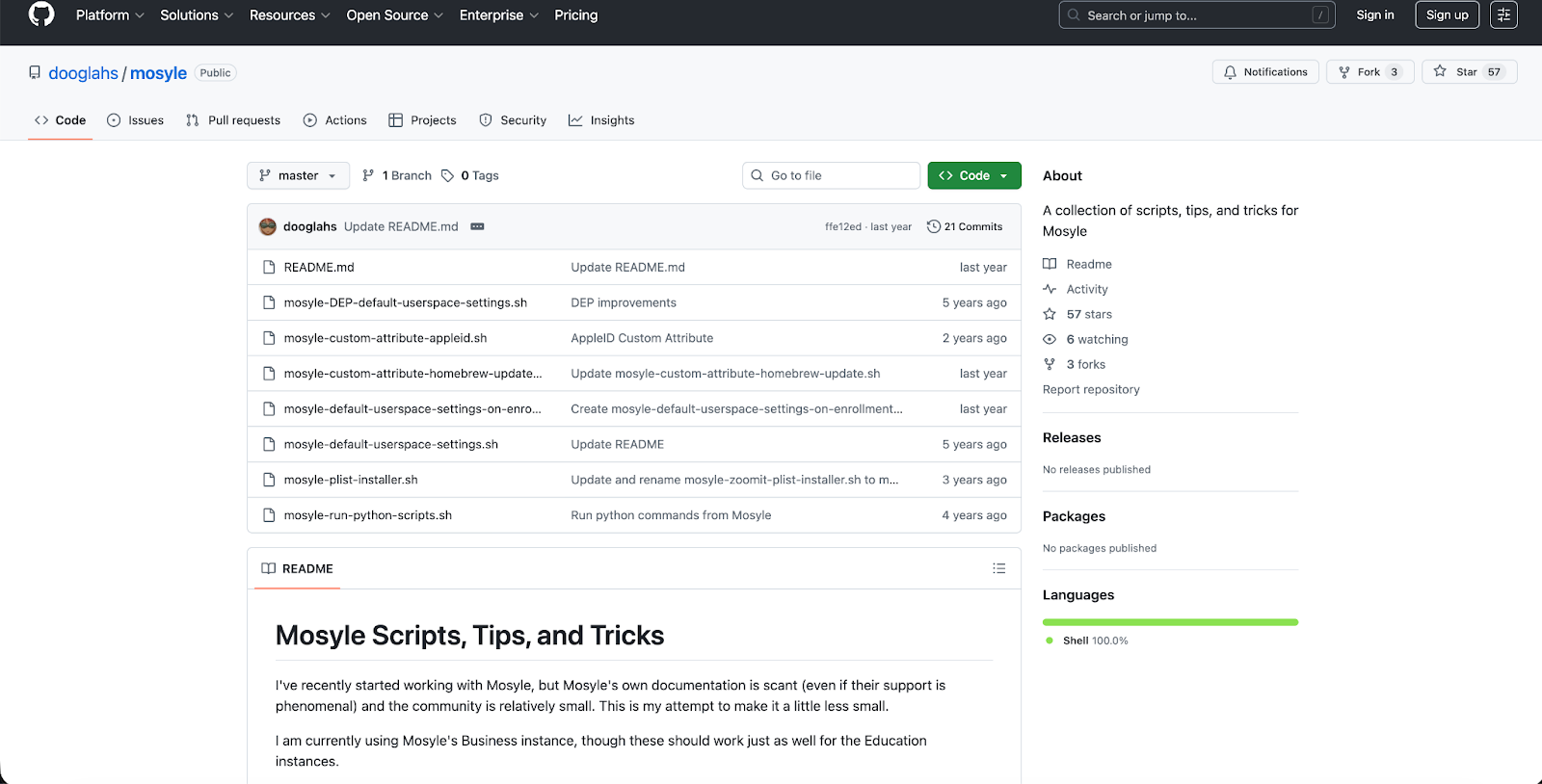Open the 21 Commits history
The width and height of the screenshot is (1542, 784).
coord(965,226)
